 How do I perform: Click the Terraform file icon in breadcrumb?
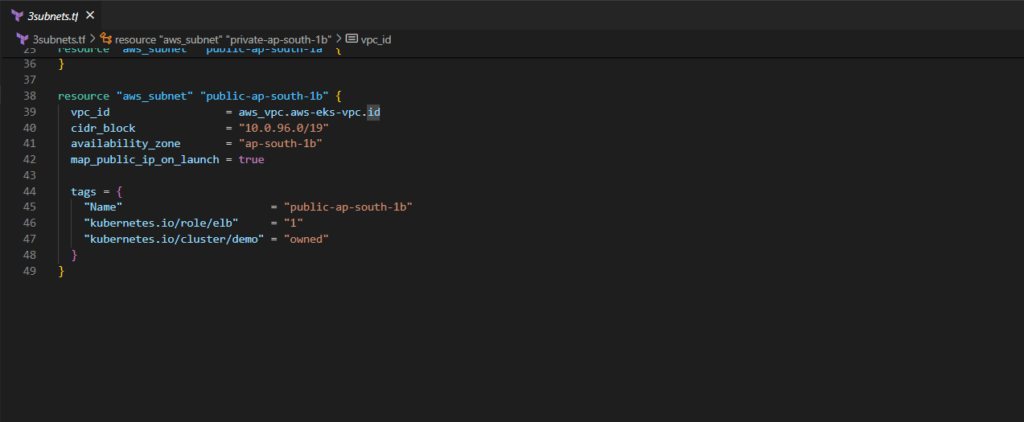coord(22,39)
